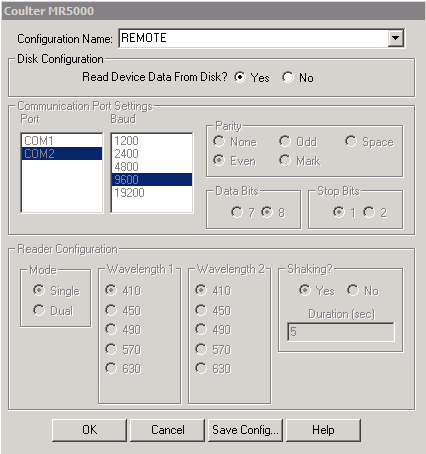Click the Duration (sec) input field
Viewport: 426px width, 454px height.
(341, 332)
